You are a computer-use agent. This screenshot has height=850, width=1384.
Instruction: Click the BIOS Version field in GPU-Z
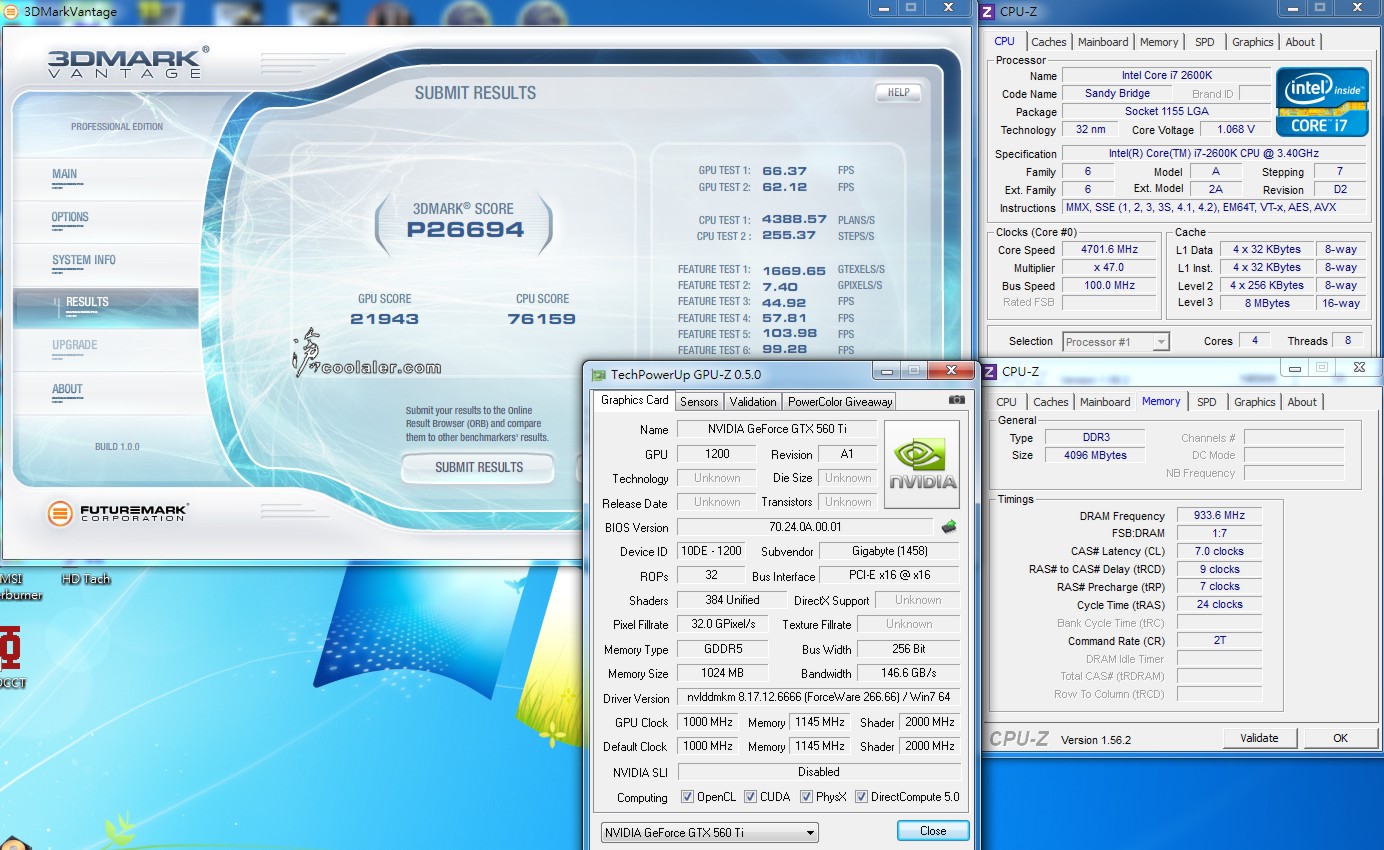(x=805, y=527)
